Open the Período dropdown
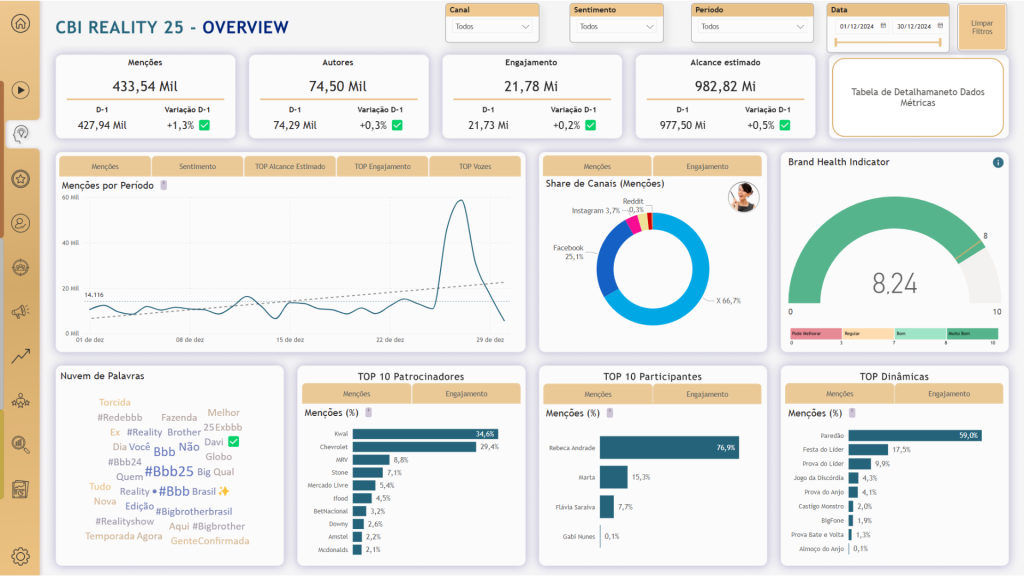 pyautogui.click(x=752, y=27)
